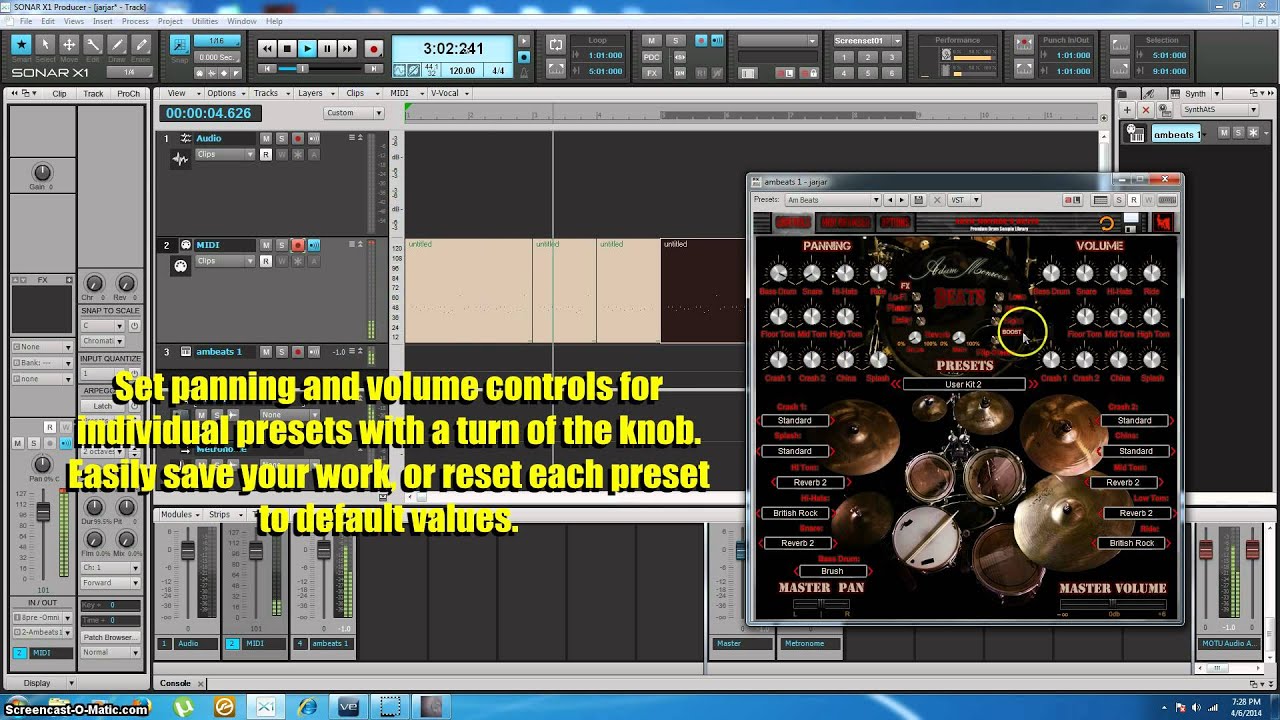Viewport: 1280px width, 720px height.
Task: Toggle input echo on MIDI track 2
Action: (314, 245)
